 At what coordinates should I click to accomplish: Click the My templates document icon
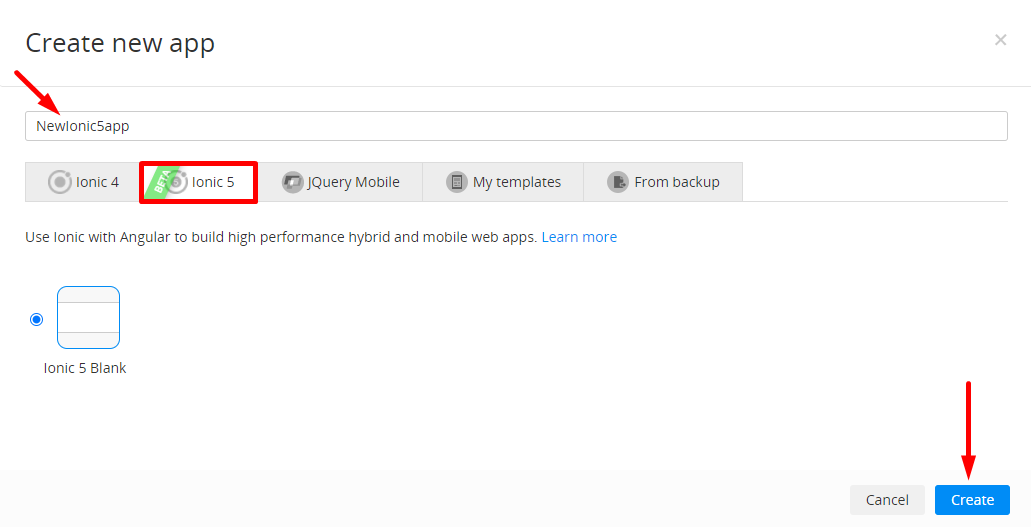click(x=456, y=182)
